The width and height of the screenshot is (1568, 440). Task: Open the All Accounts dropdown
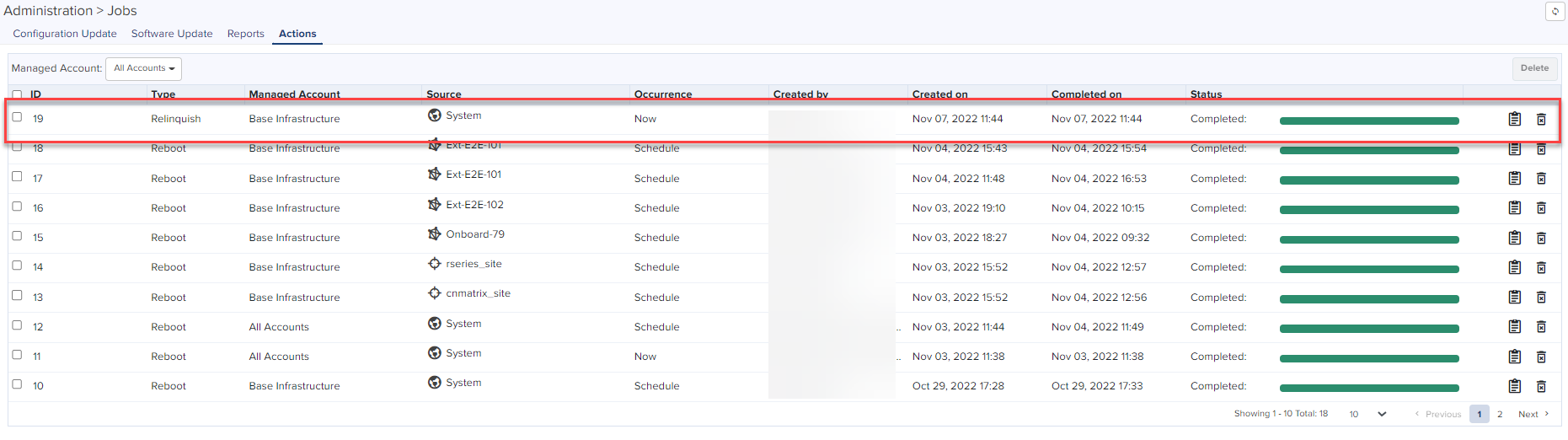click(x=144, y=68)
